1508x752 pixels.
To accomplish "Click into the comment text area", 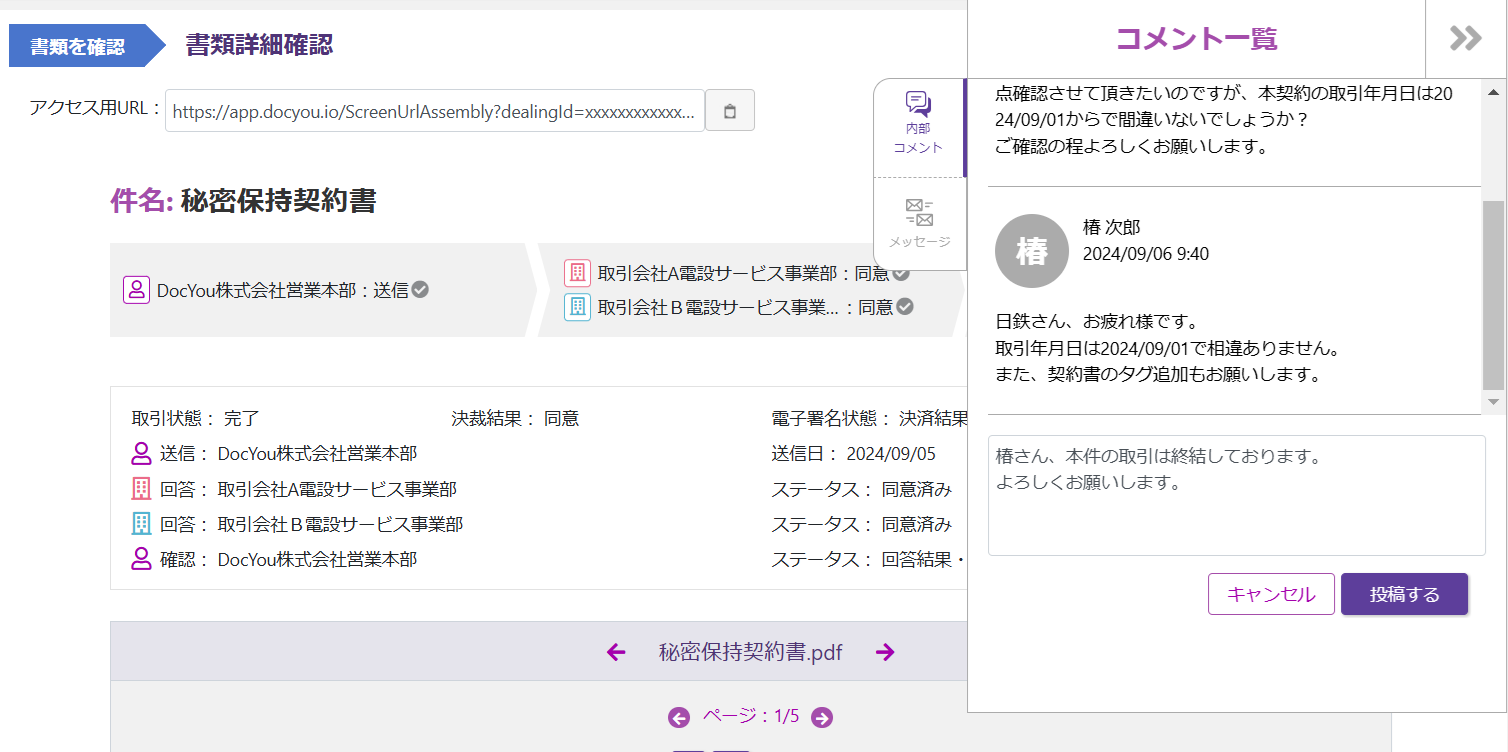I will (x=1235, y=495).
